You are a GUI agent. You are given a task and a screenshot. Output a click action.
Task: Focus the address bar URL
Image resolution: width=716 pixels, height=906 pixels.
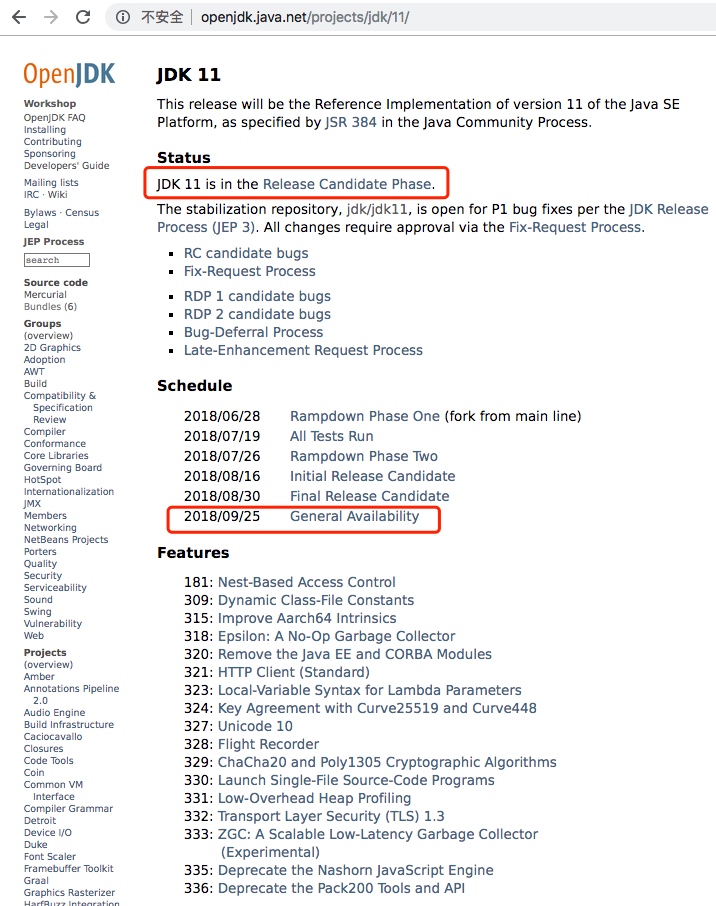[x=305, y=17]
